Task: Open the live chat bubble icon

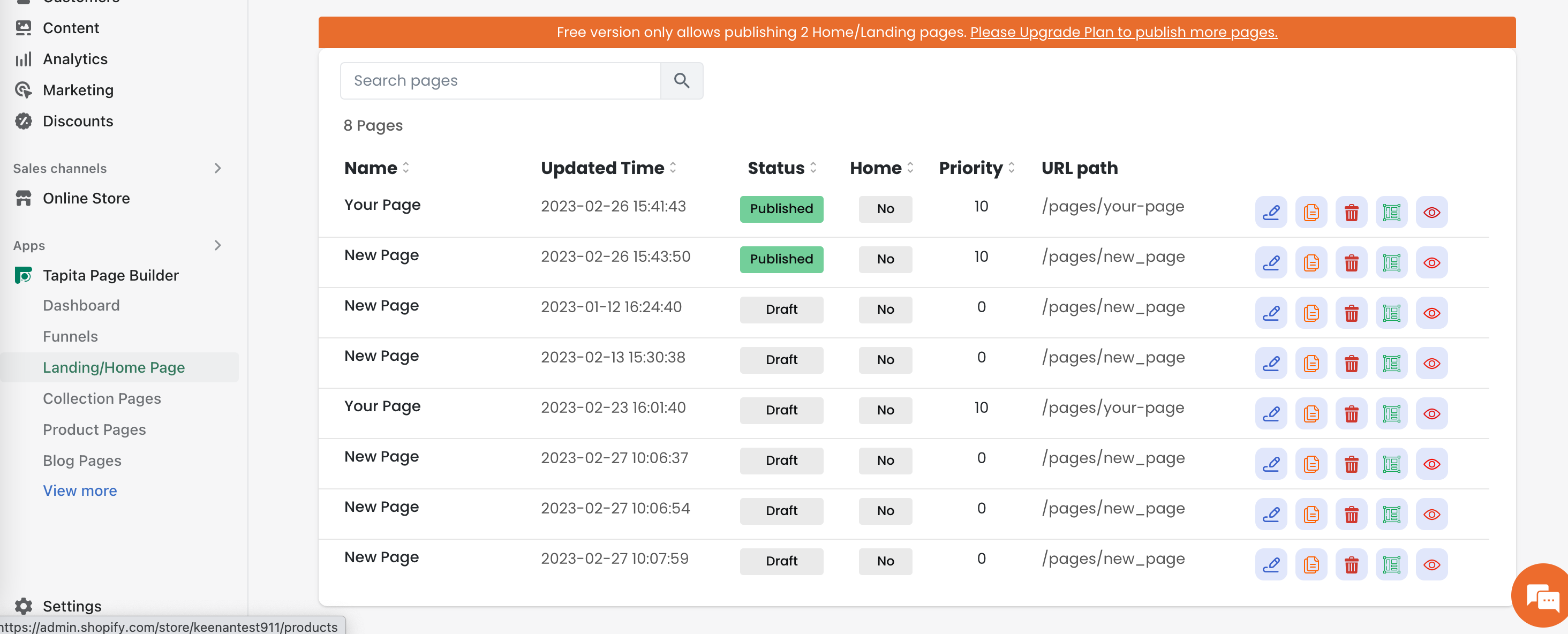Action: [1542, 599]
